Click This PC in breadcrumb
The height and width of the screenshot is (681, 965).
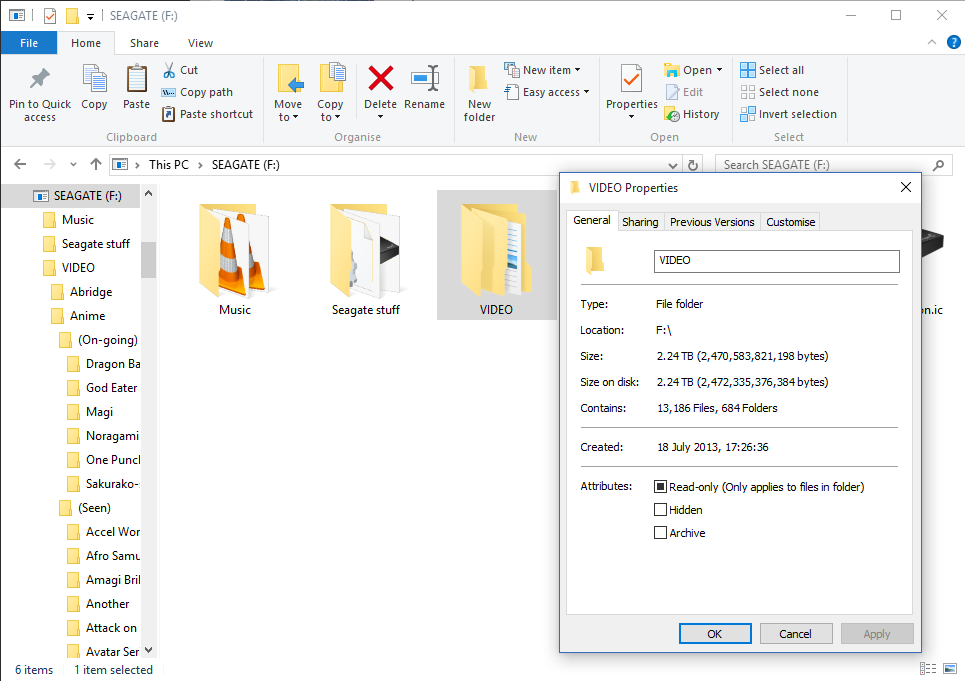tap(169, 165)
